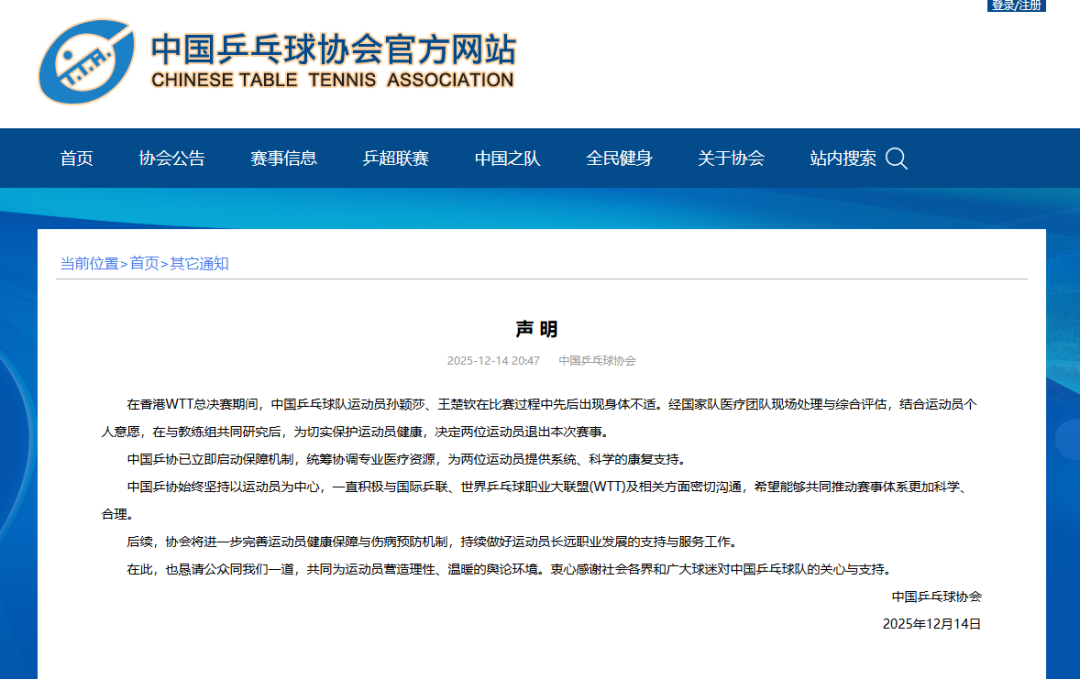
Task: Go to 赛事信息 in navigation bar
Action: point(284,158)
